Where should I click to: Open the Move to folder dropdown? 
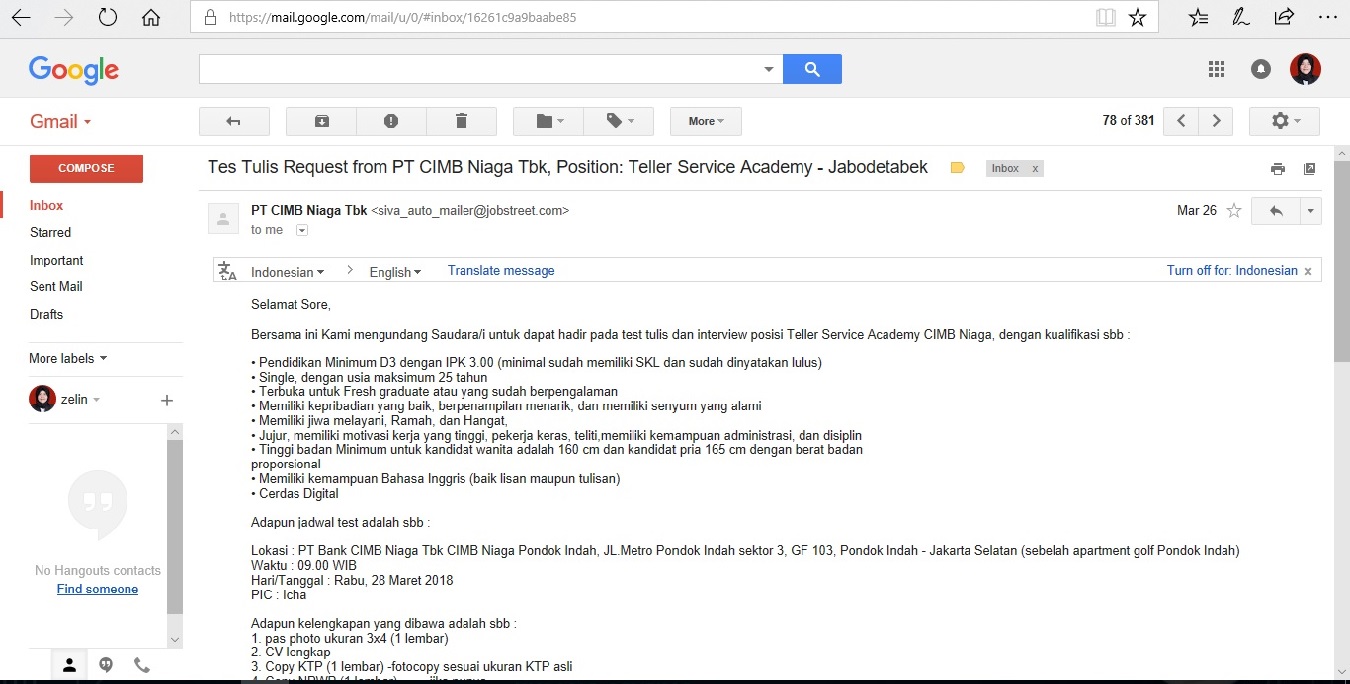(x=548, y=121)
